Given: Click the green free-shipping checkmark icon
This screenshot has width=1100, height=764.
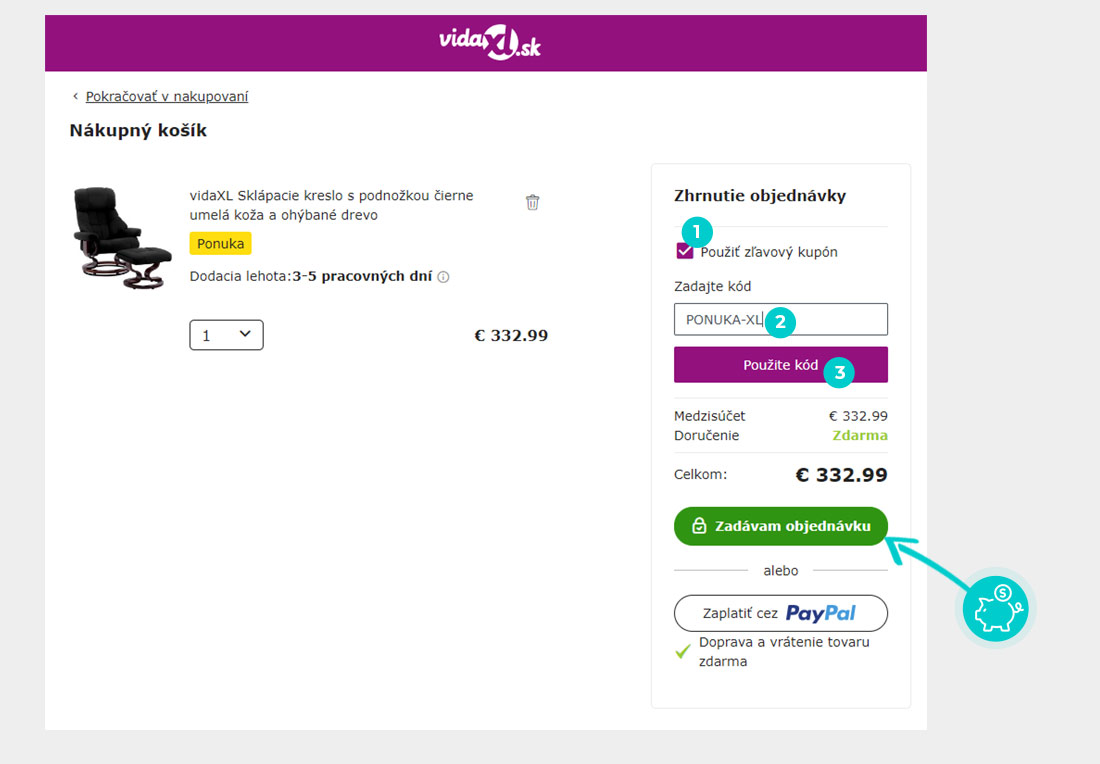Looking at the screenshot, I should click(683, 651).
